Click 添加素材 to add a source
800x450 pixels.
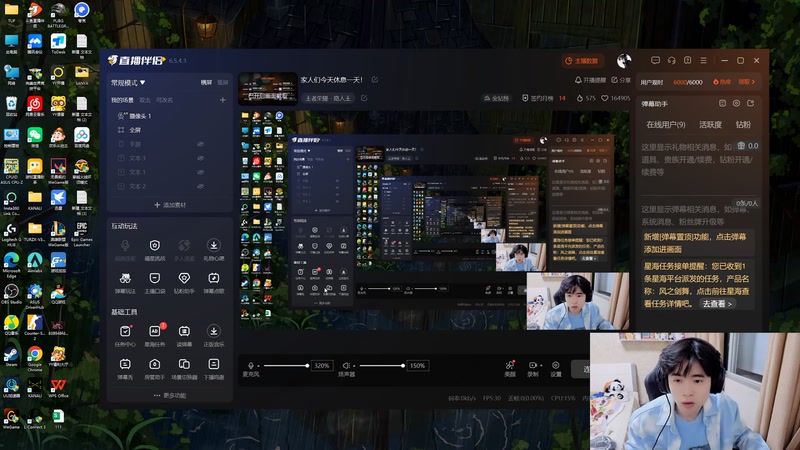[170, 205]
